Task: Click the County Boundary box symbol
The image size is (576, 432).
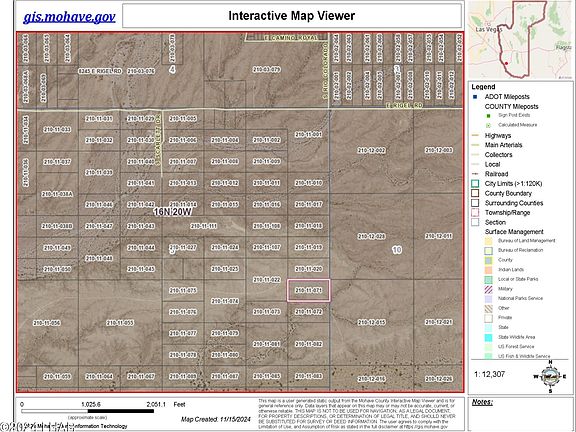Action: [x=475, y=193]
